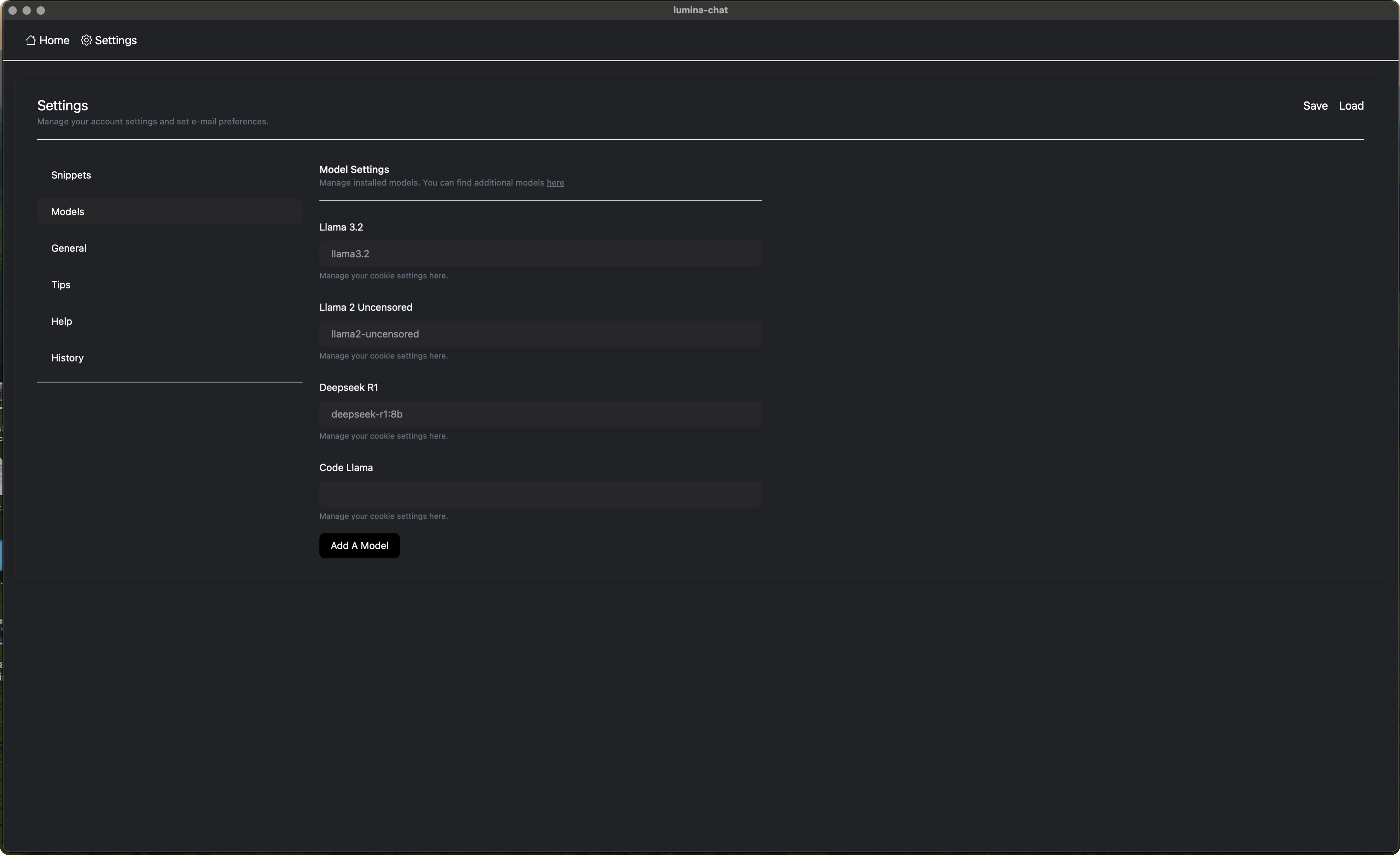Open the General sidebar section

(x=169, y=248)
